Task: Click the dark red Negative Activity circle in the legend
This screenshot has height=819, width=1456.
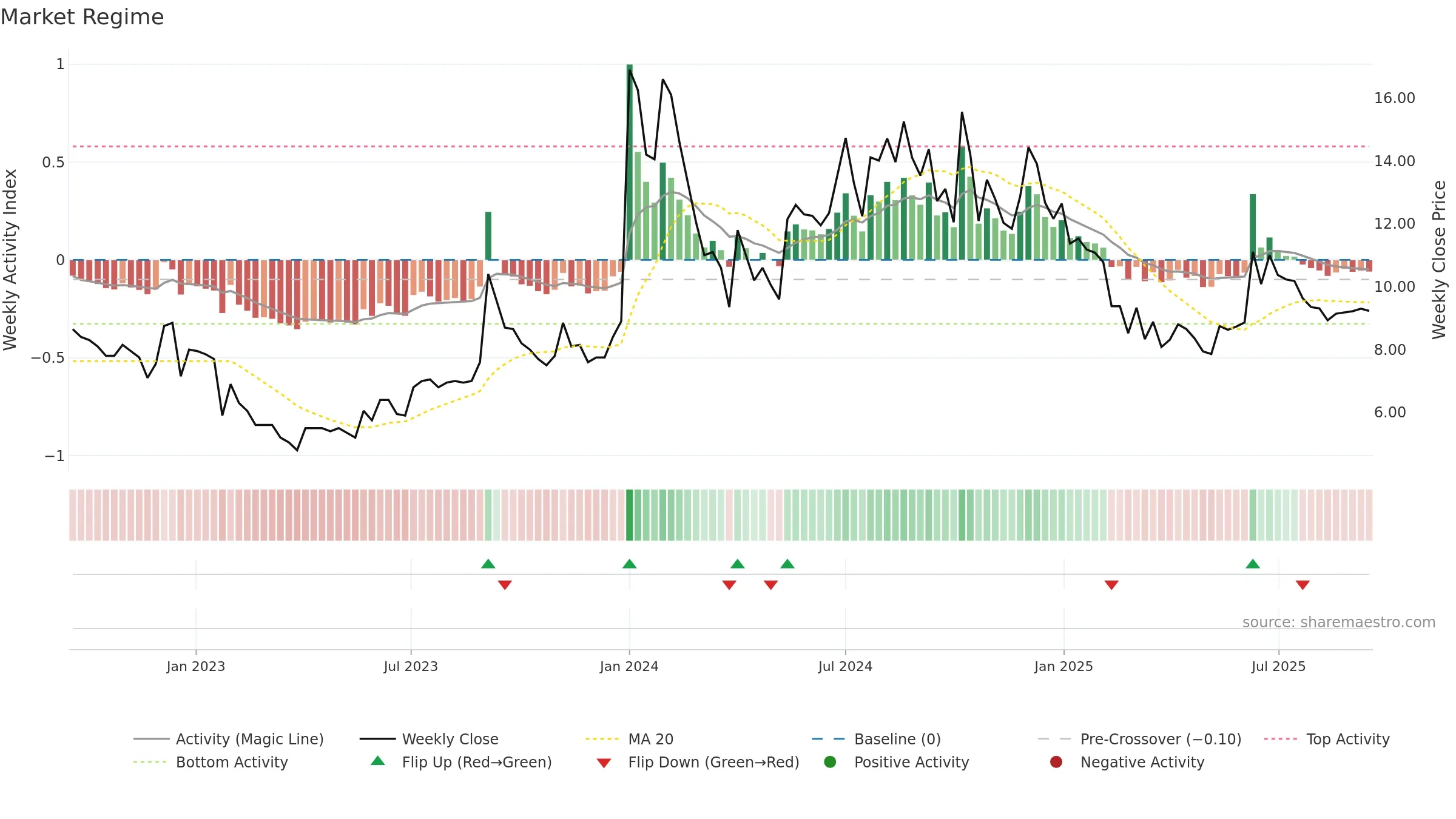Action: coord(1056,762)
